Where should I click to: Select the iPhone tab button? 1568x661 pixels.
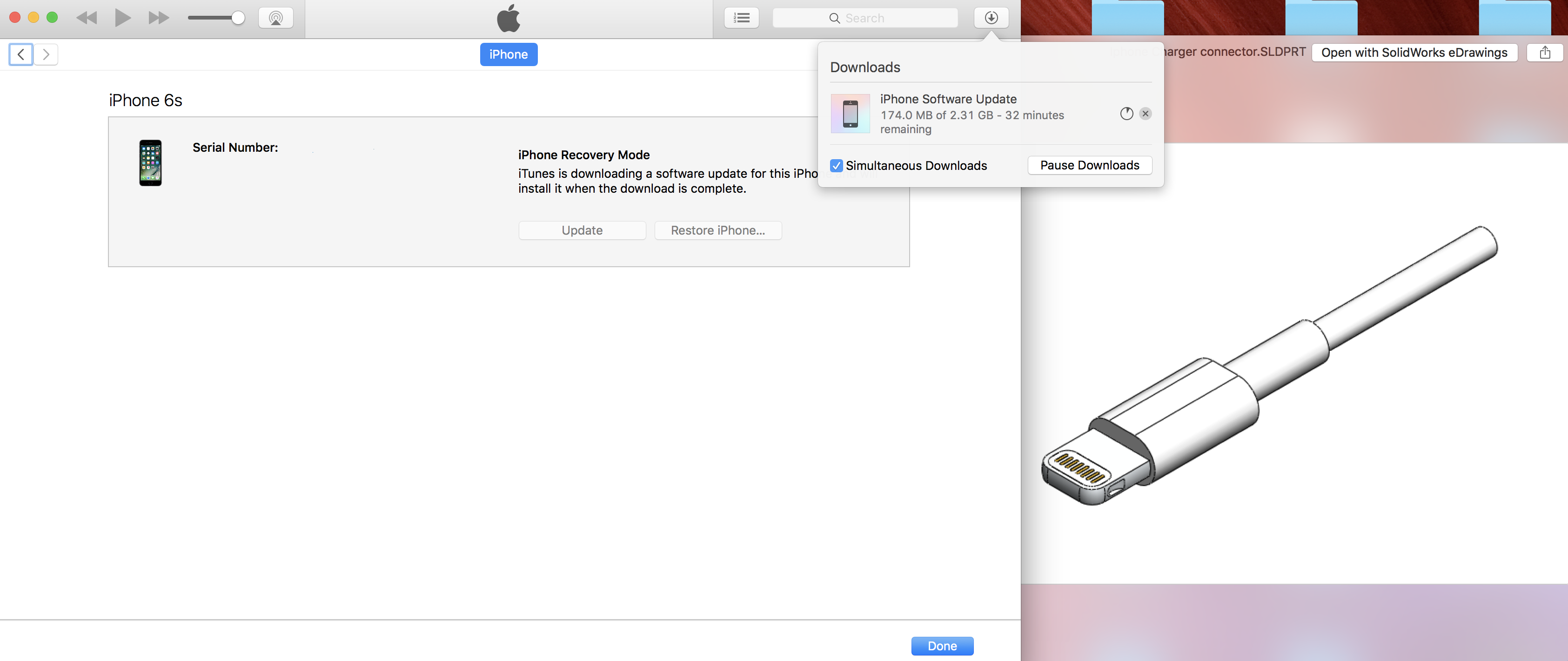point(508,54)
